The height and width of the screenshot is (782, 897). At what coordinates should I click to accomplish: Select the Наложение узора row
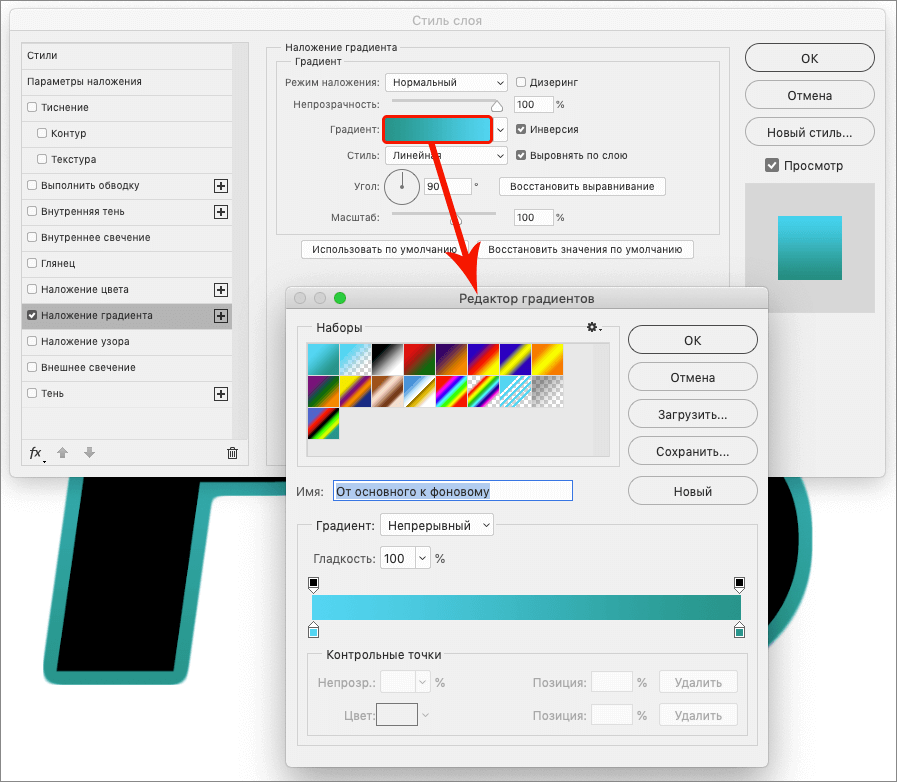[127, 342]
